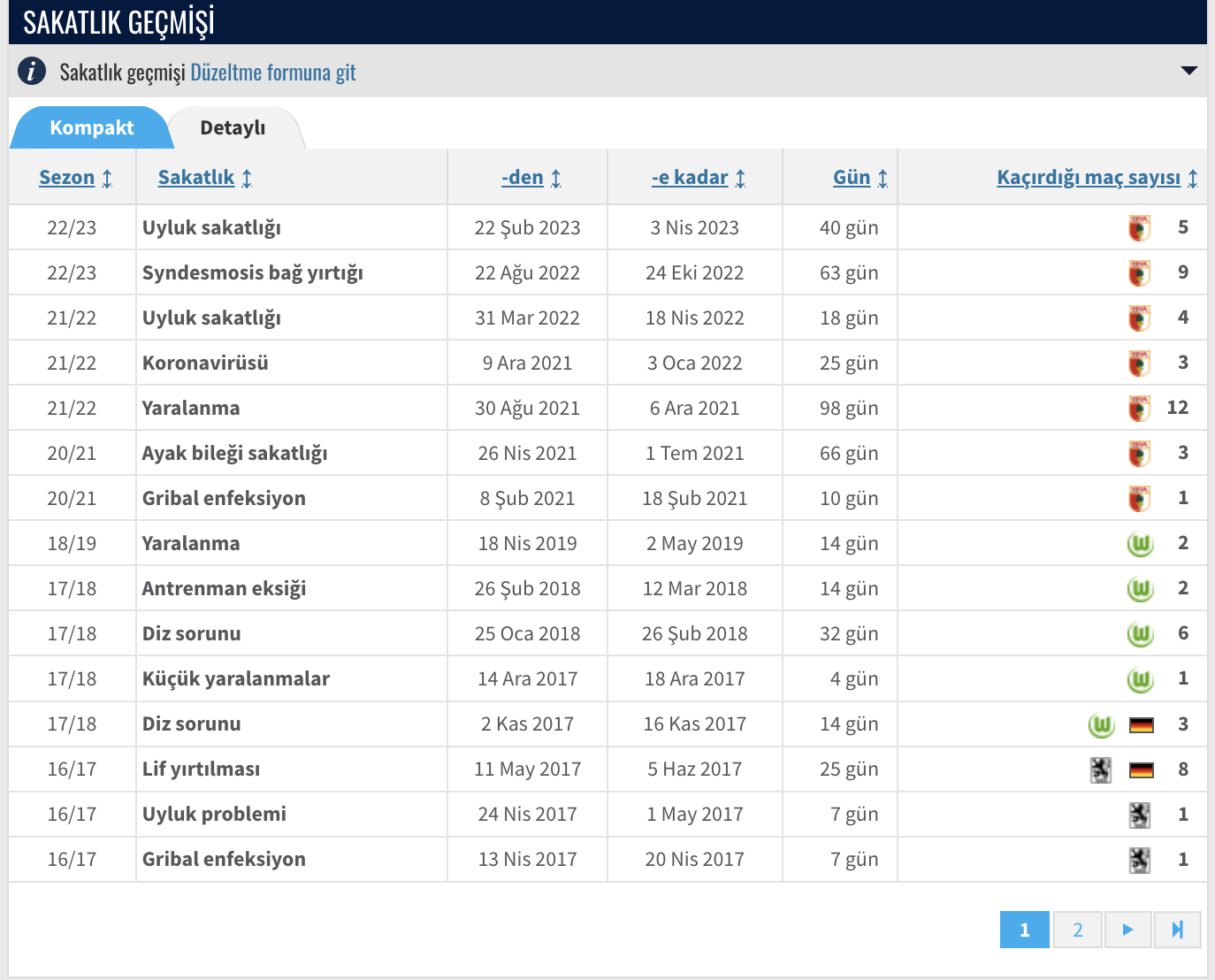
Task: Click 1860 Munich crest in 13 Nis 2017 row
Action: tap(1140, 861)
